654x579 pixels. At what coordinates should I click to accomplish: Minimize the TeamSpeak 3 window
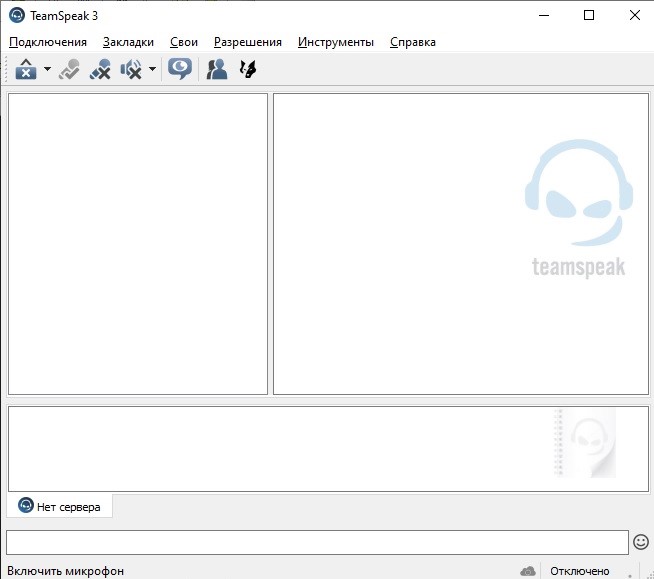[544, 15]
